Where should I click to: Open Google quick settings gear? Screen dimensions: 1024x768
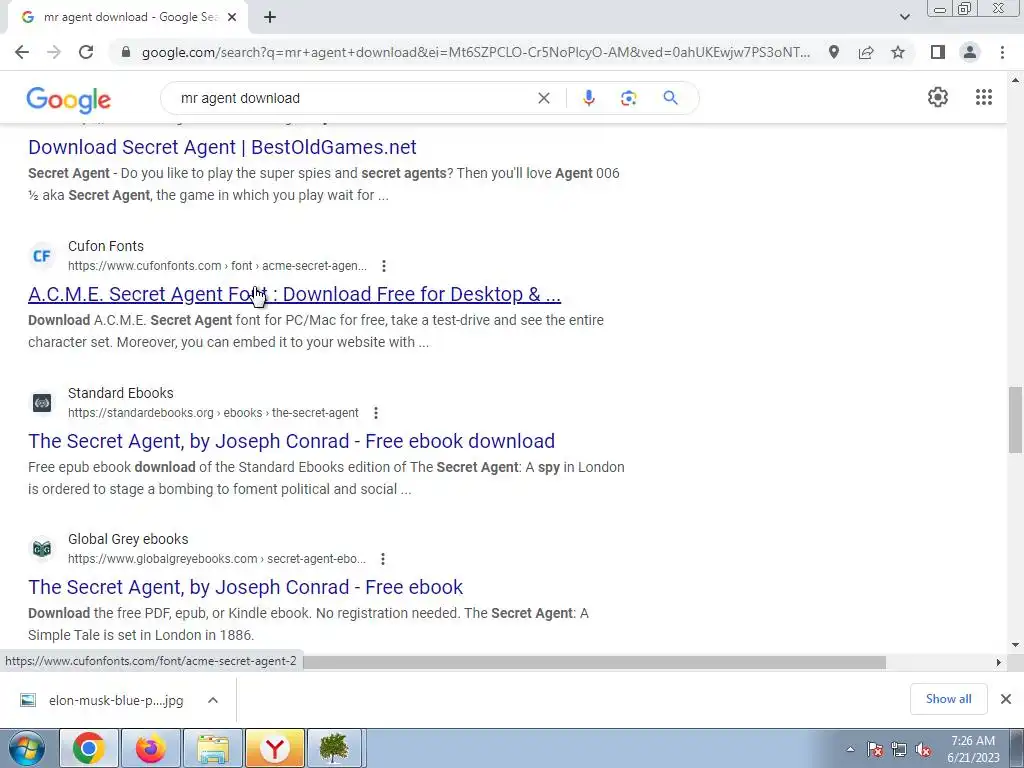[x=938, y=97]
